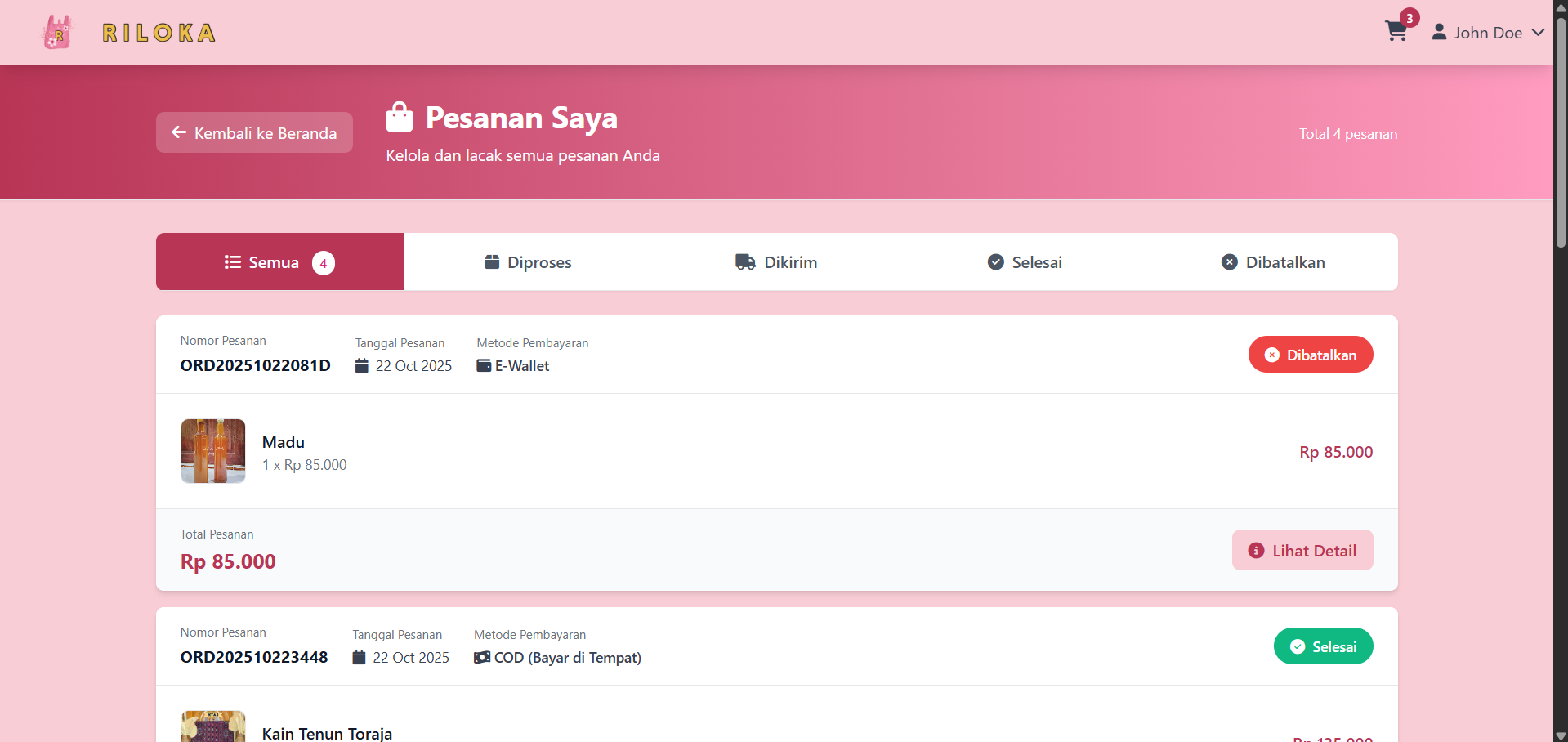Click the cart badge showing 3
Viewport: 1568px width, 742px height.
[1409, 18]
